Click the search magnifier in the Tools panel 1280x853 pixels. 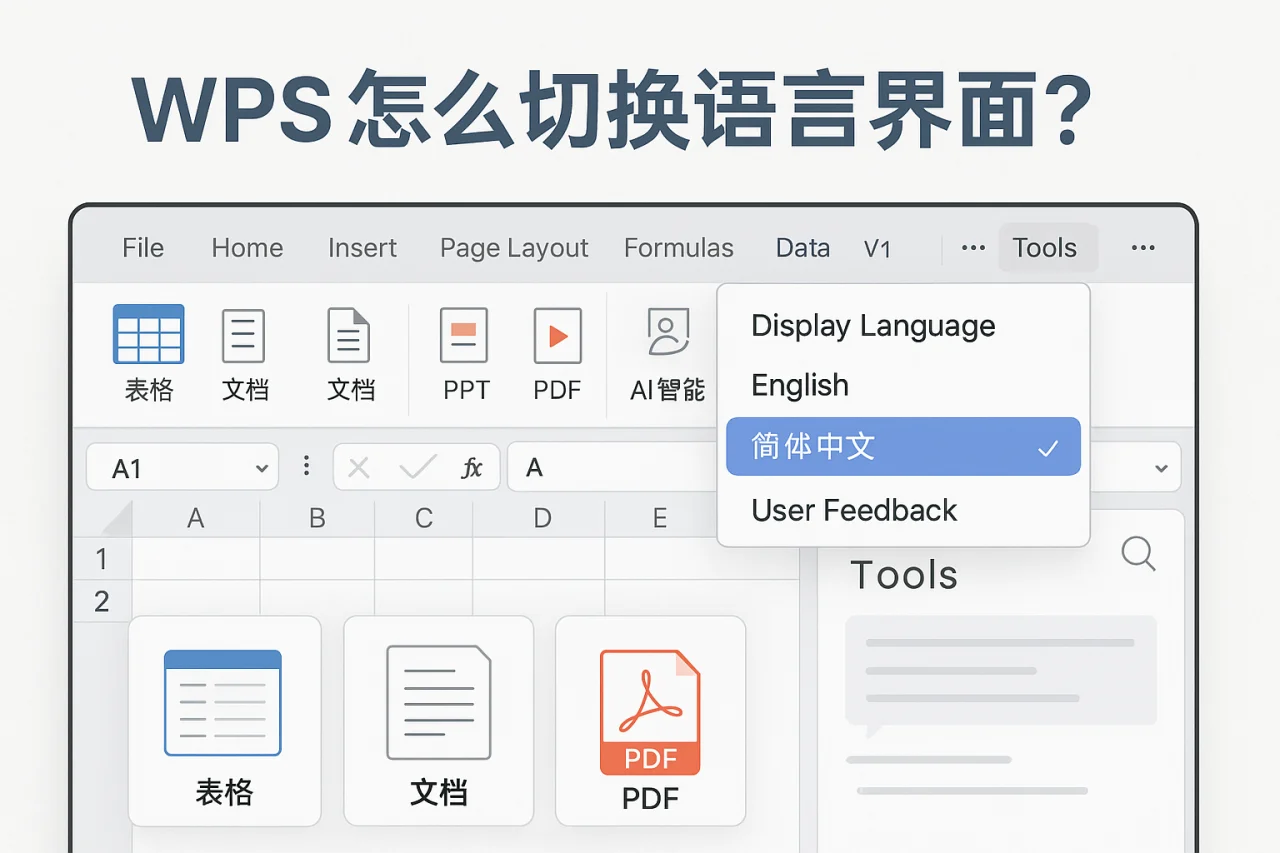coord(1139,554)
